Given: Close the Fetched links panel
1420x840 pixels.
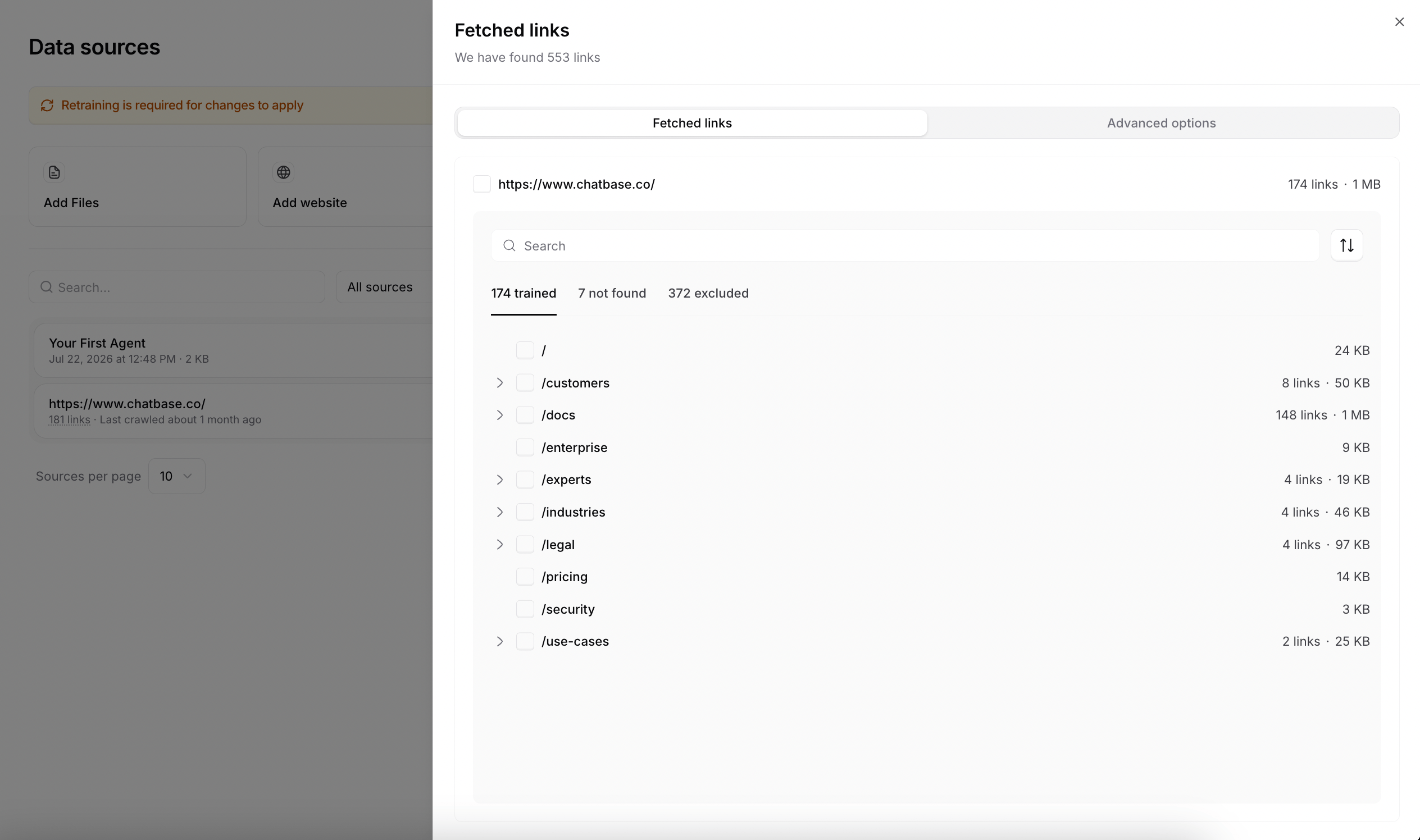Looking at the screenshot, I should [1399, 21].
